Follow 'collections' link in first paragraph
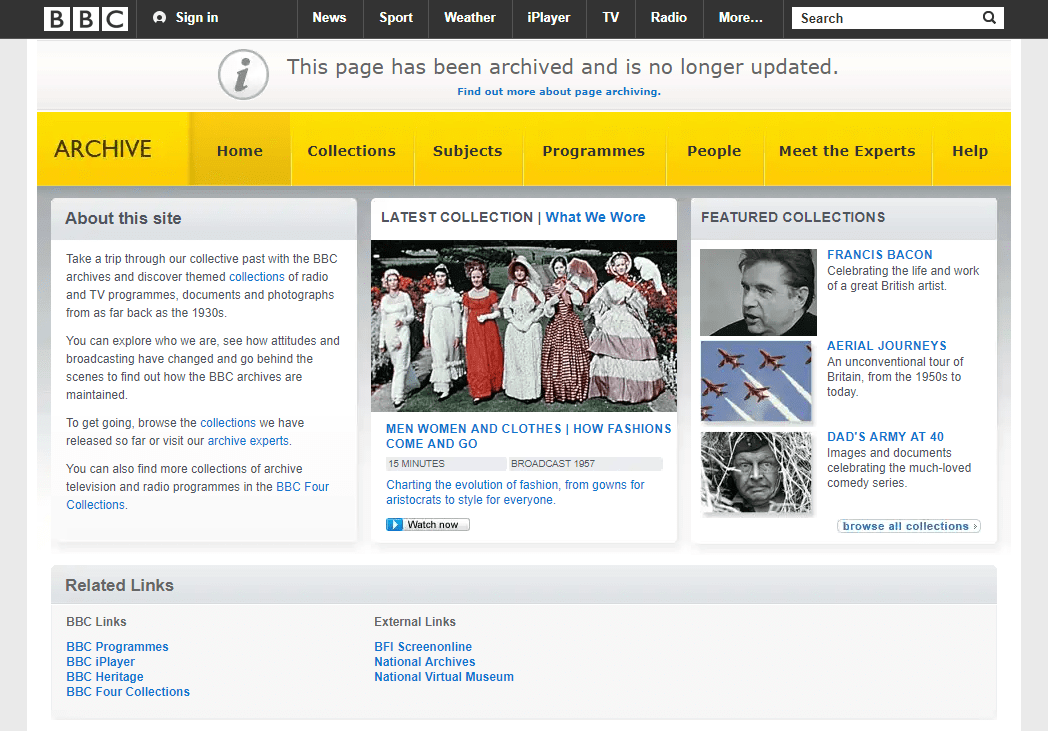This screenshot has height=731, width=1048. click(257, 277)
